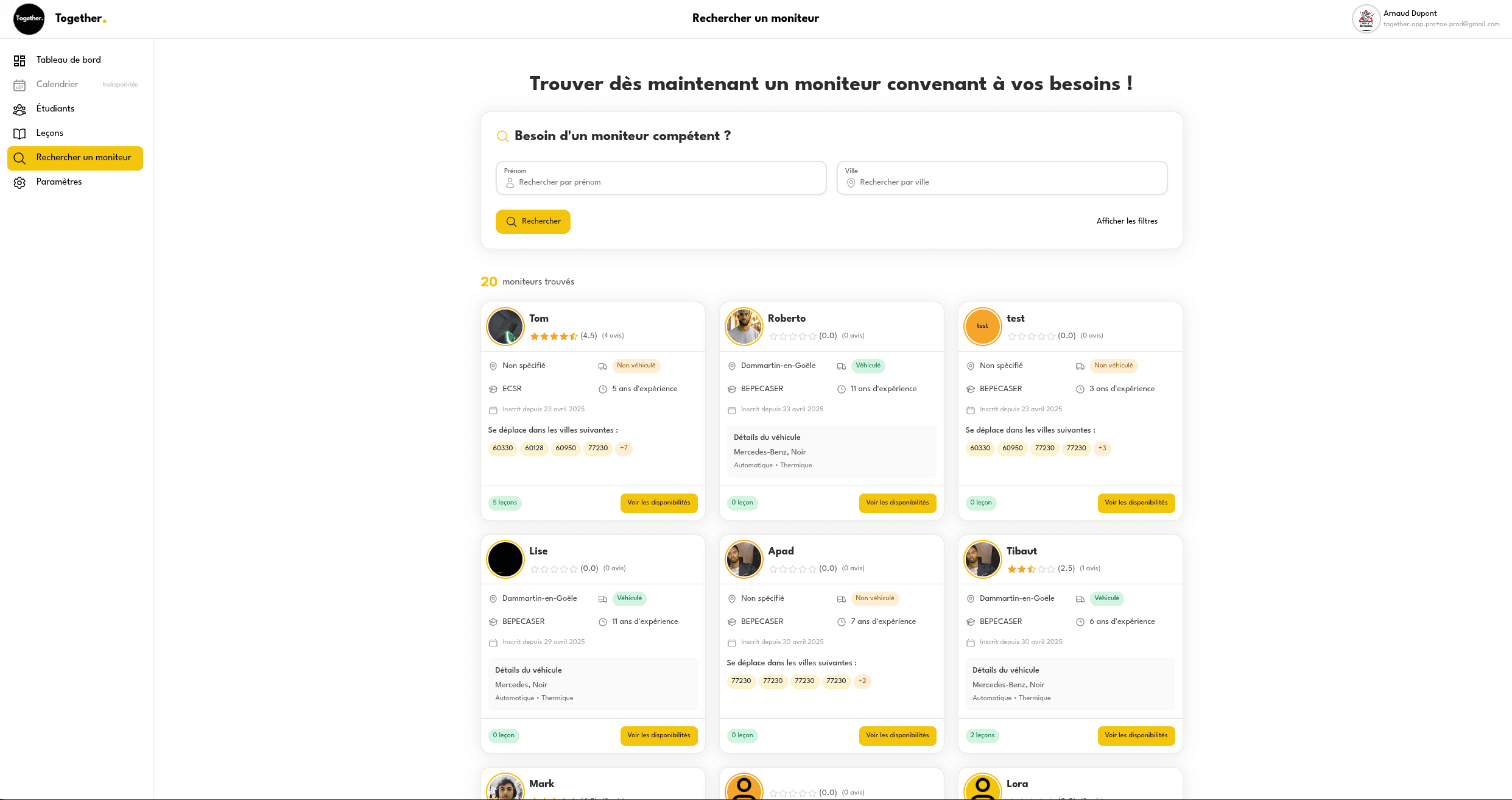Open Tableau de bord dashboard icon

tap(19, 60)
